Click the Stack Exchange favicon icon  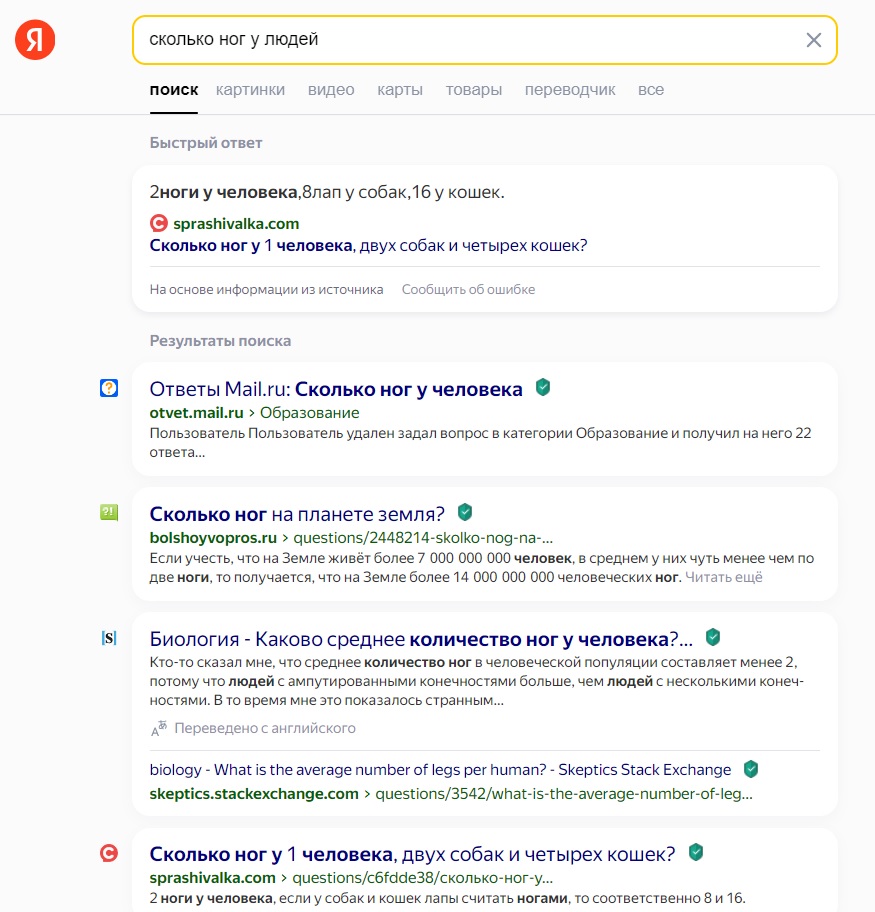coord(109,637)
